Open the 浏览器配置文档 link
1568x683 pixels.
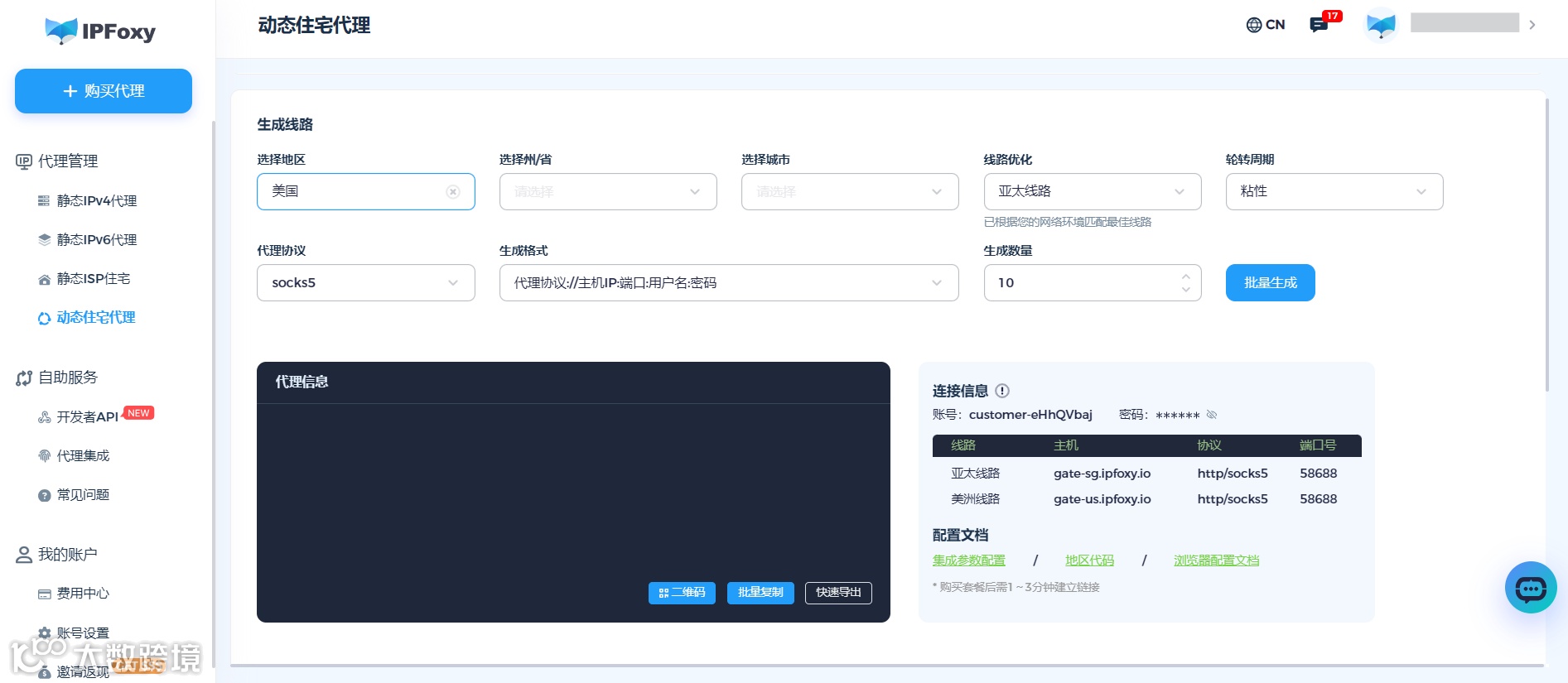pyautogui.click(x=1216, y=560)
